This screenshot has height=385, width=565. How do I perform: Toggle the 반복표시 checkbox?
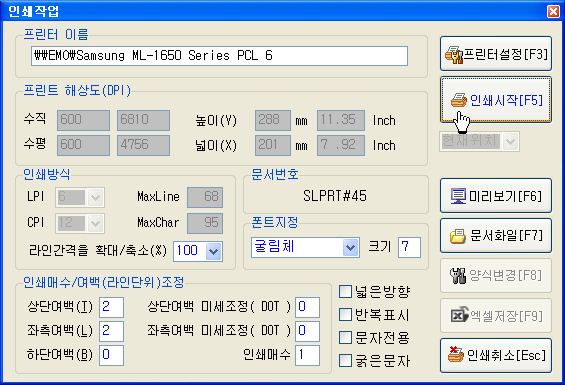pos(346,314)
